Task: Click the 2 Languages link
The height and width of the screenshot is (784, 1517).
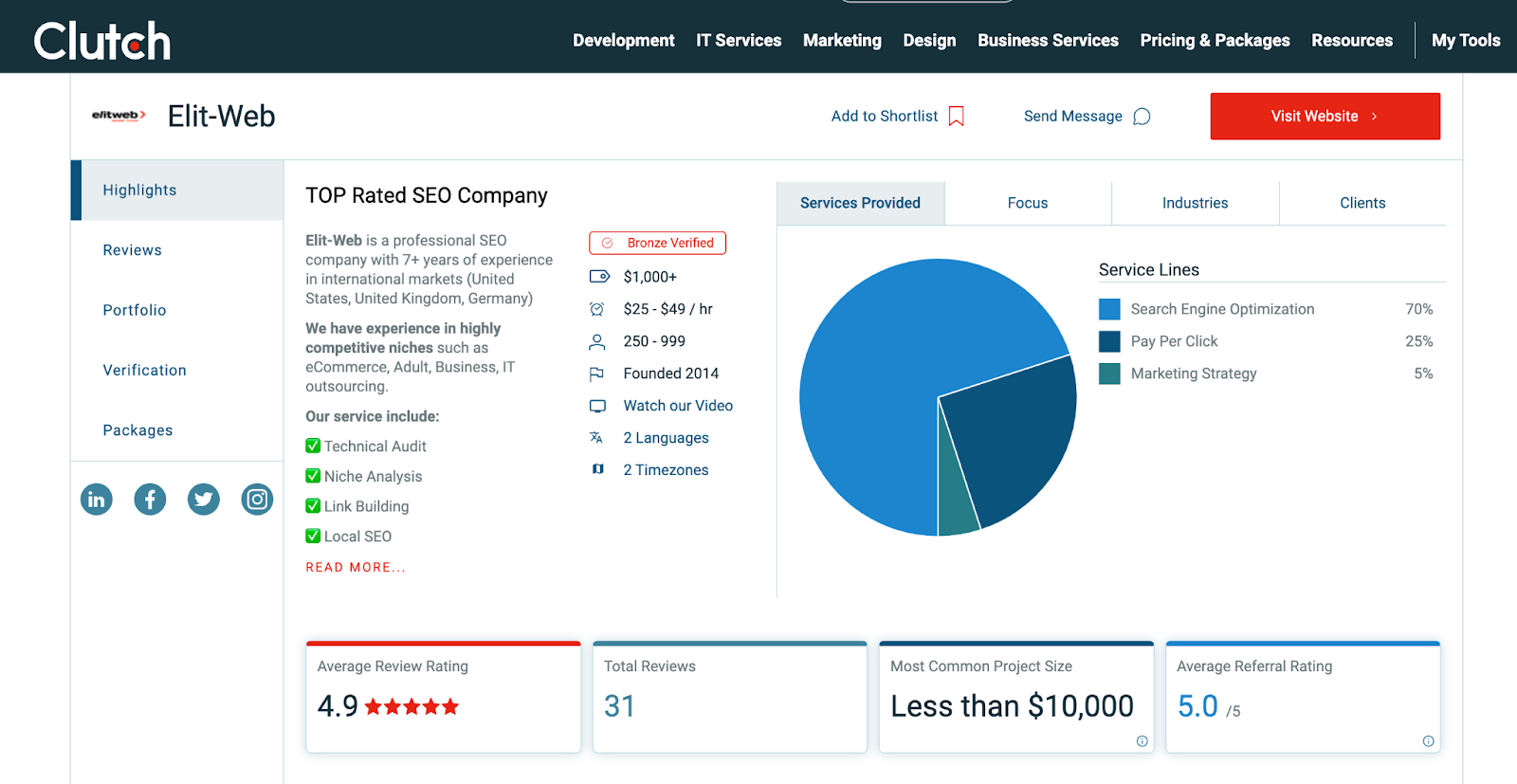Action: (666, 438)
